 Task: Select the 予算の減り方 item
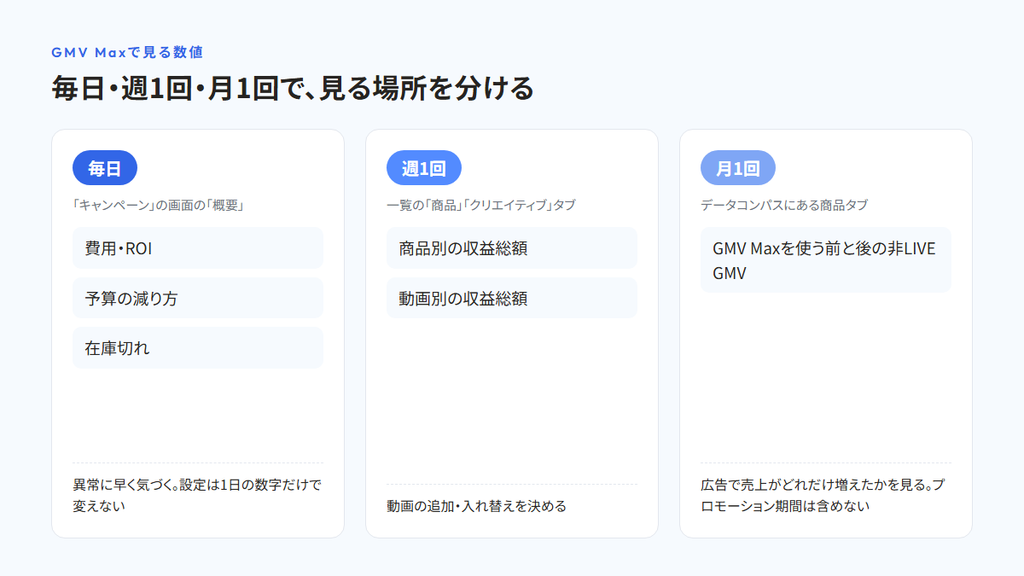pyautogui.click(x=198, y=298)
